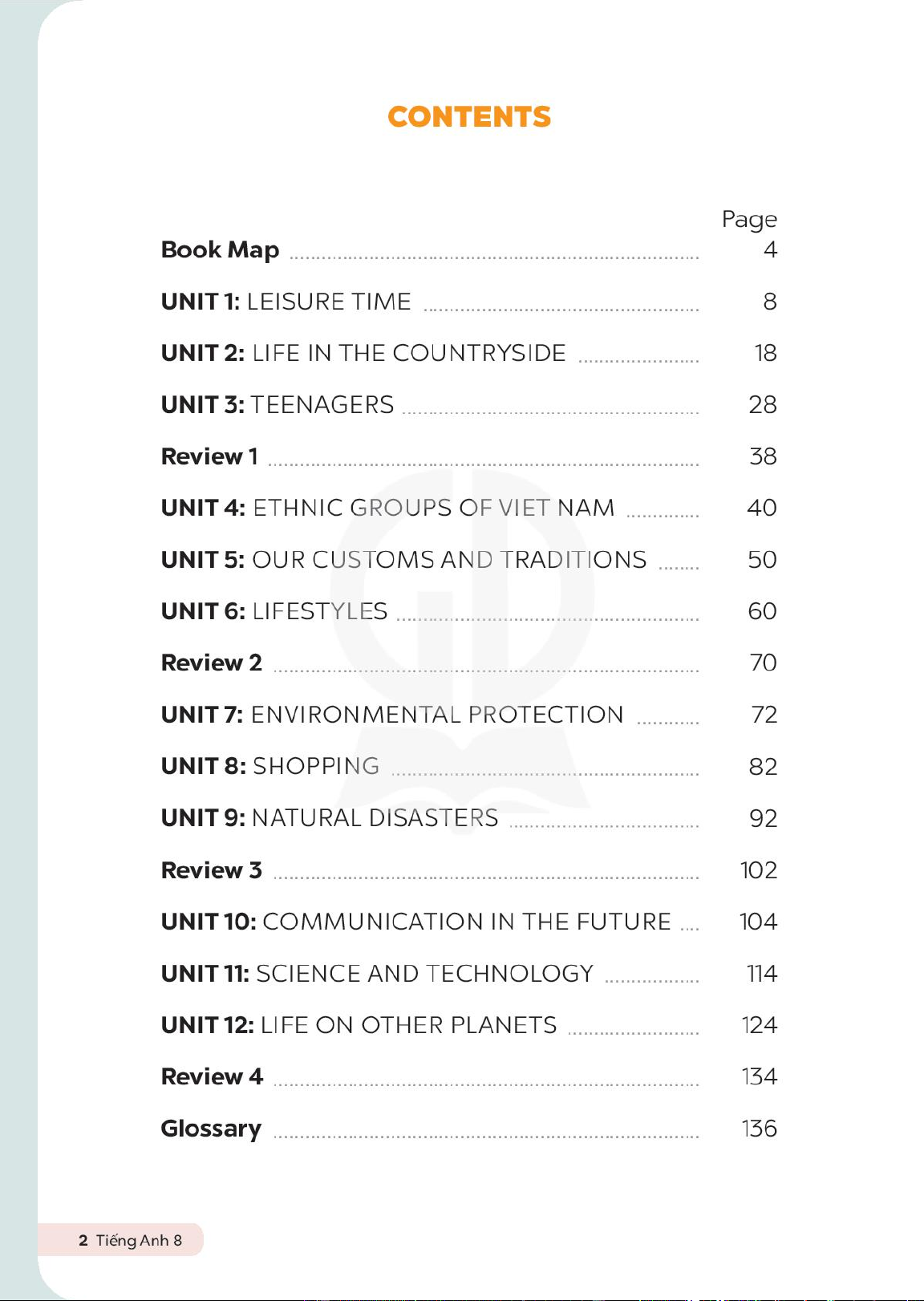The width and height of the screenshot is (924, 1301).
Task: Jump to Unit 7: Environmental Protection
Action: click(392, 715)
